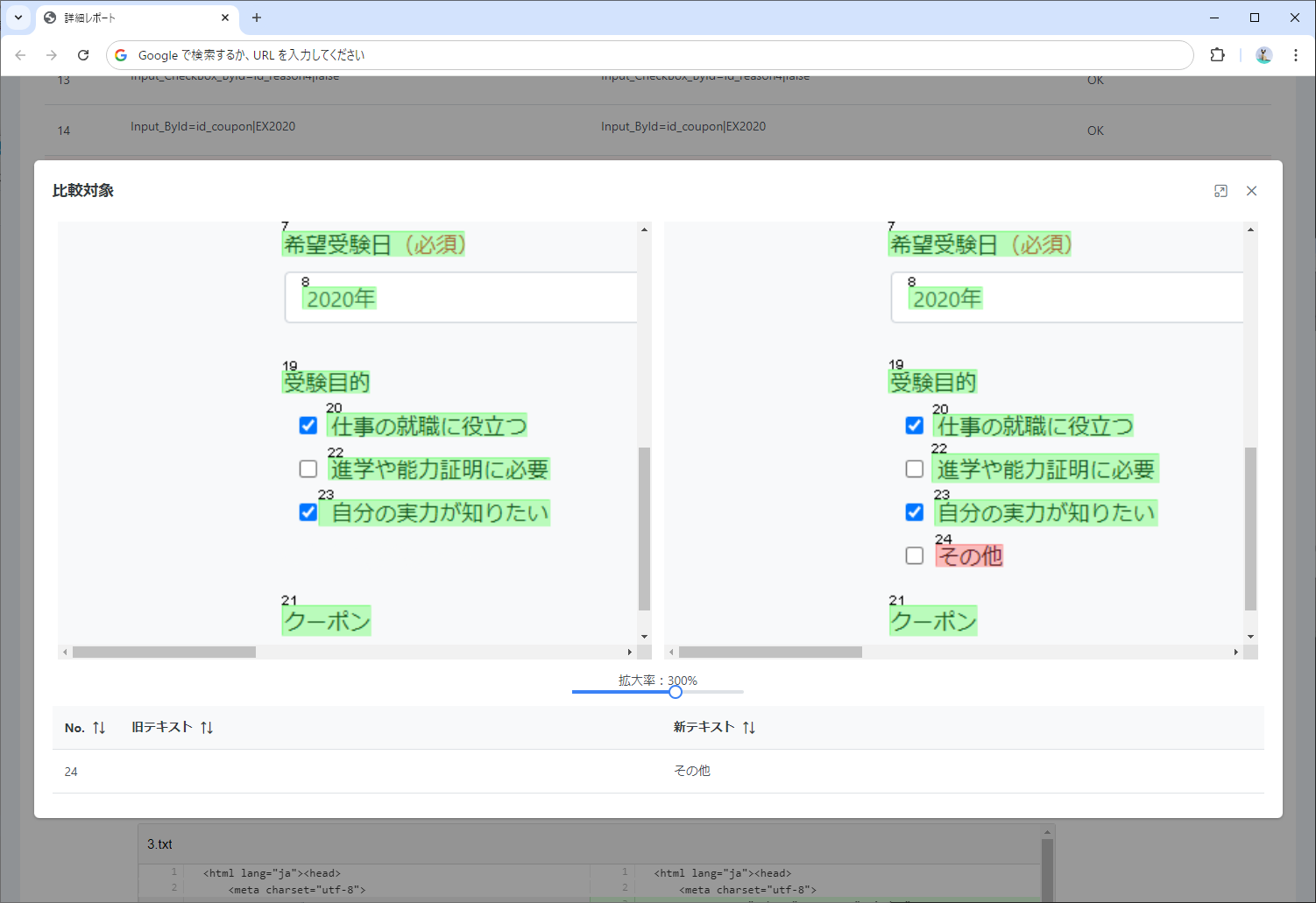The width and height of the screenshot is (1316, 903).
Task: Click the left pane 受験目的 heading
Action: (326, 382)
